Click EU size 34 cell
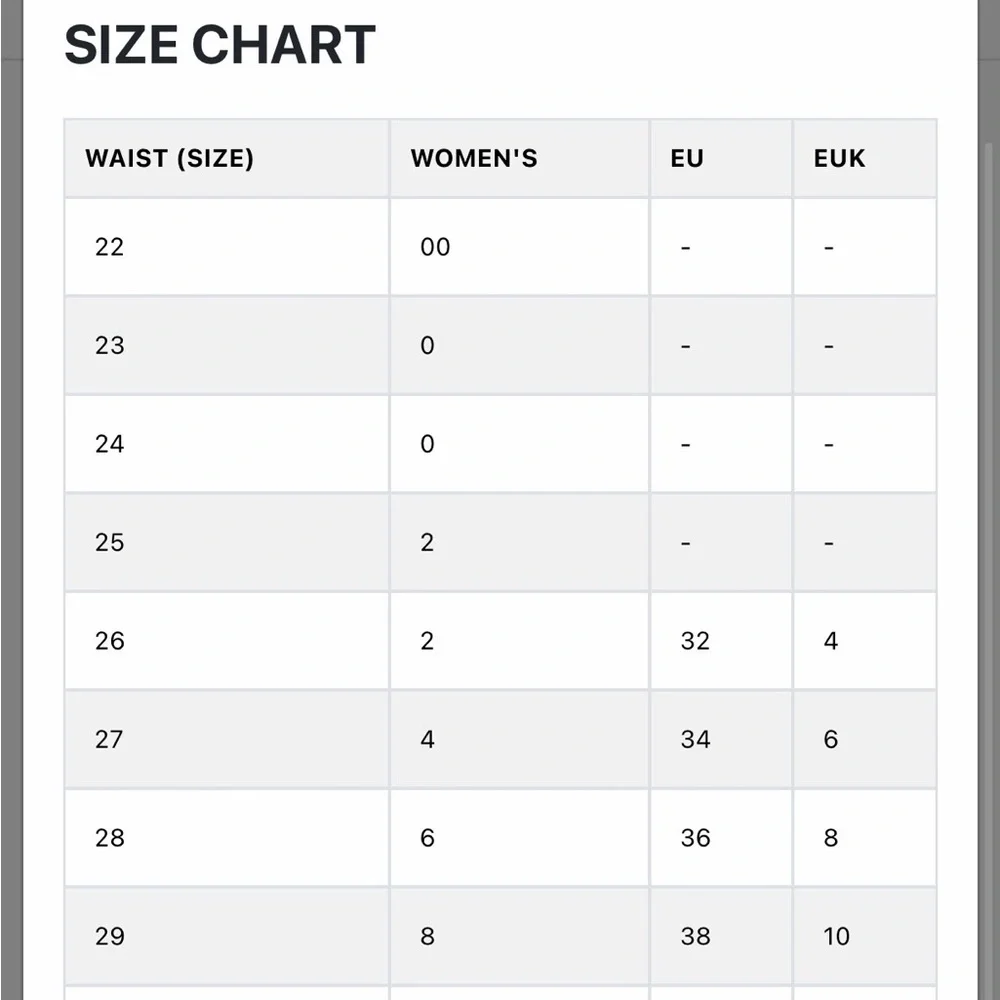The width and height of the screenshot is (1000, 1000). pyautogui.click(x=721, y=739)
